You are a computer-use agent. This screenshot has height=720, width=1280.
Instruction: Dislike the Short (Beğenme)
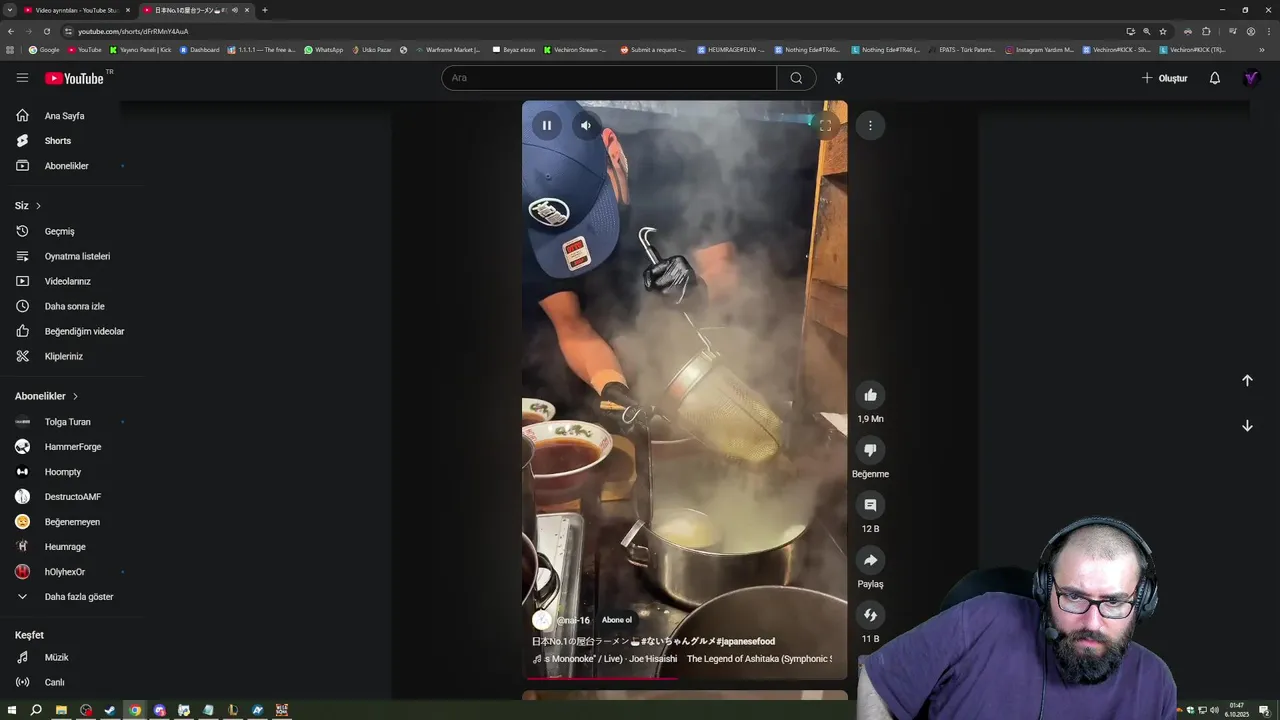point(870,450)
